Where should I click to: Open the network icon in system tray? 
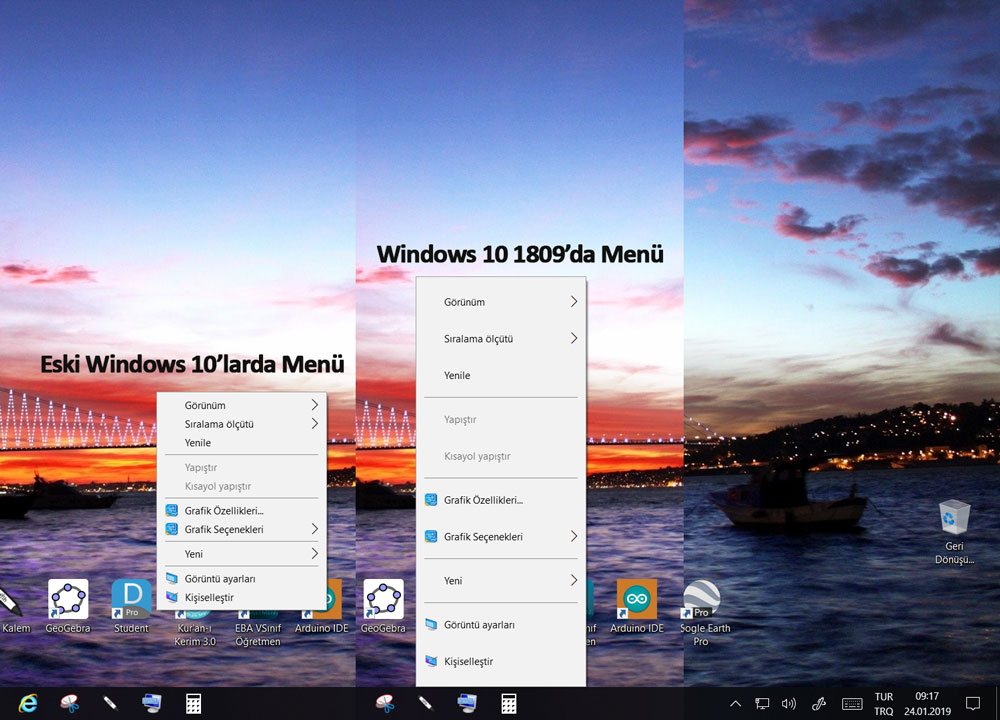[761, 703]
